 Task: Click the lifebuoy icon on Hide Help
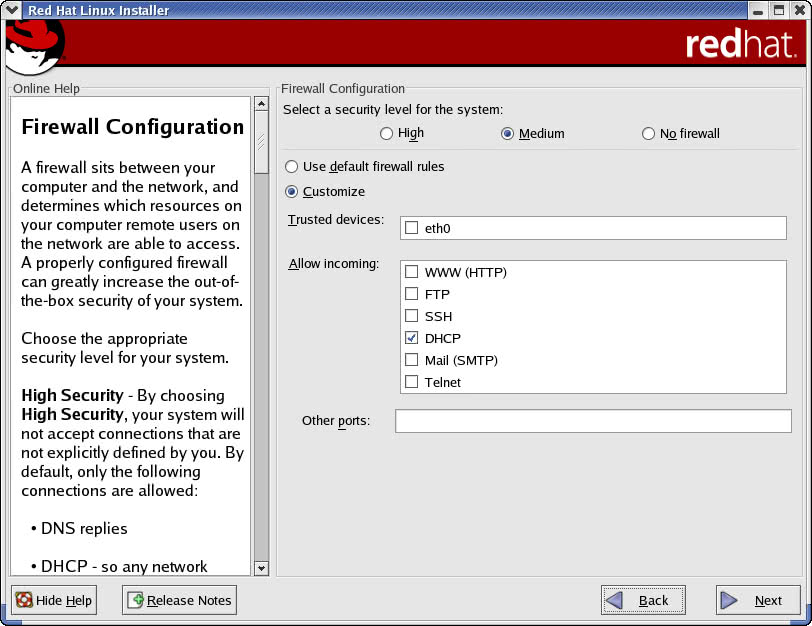click(x=24, y=600)
